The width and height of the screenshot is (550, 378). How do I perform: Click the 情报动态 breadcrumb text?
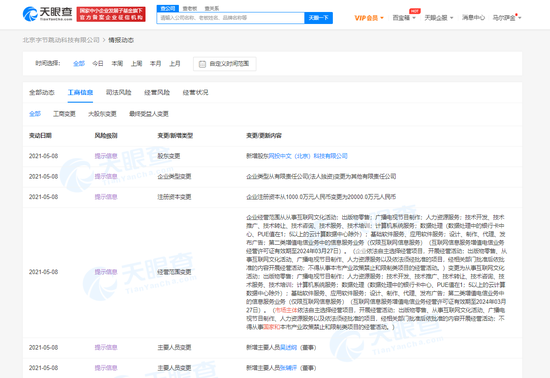pos(121,40)
